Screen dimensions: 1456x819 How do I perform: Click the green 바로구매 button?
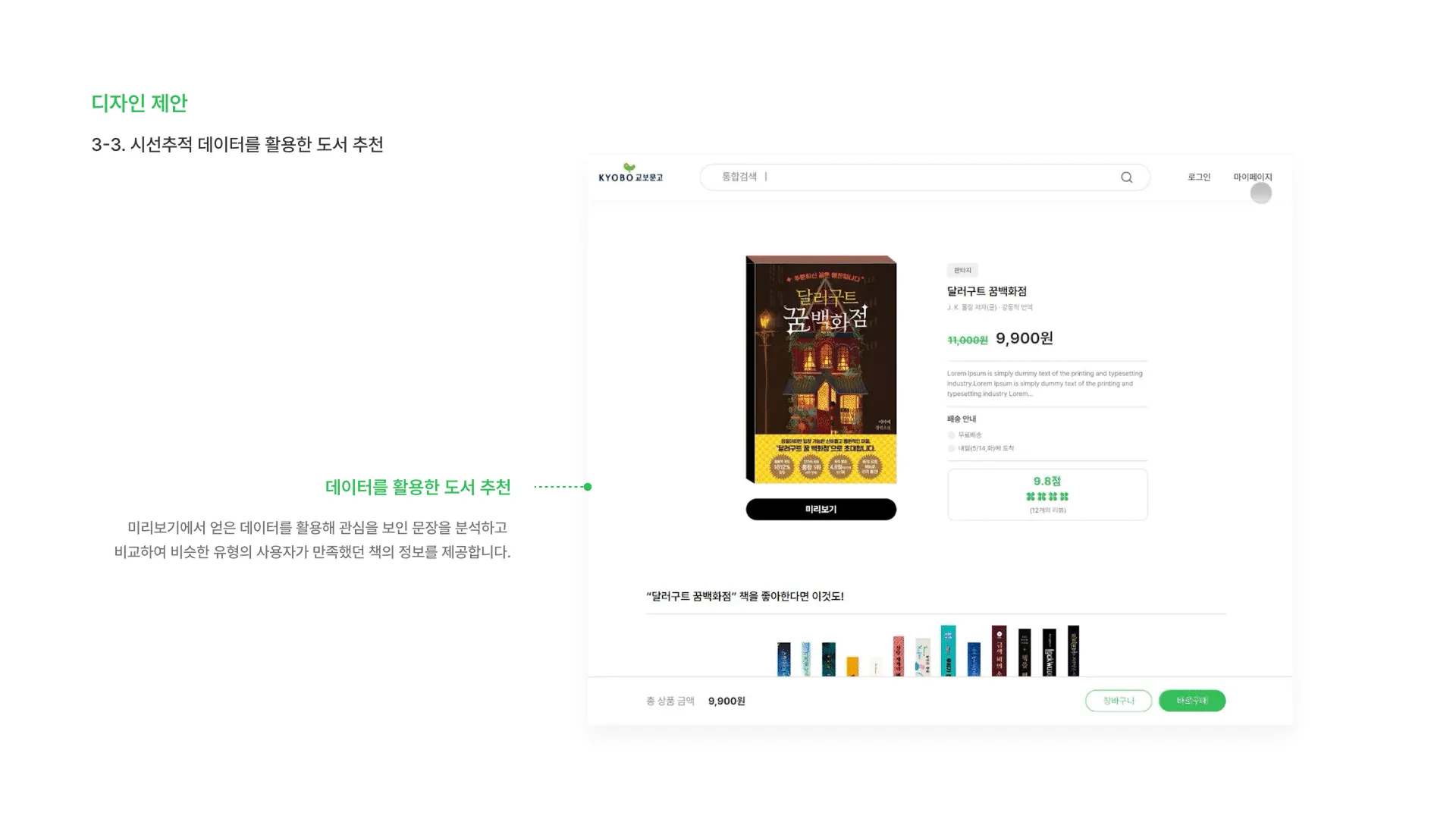(x=1192, y=701)
